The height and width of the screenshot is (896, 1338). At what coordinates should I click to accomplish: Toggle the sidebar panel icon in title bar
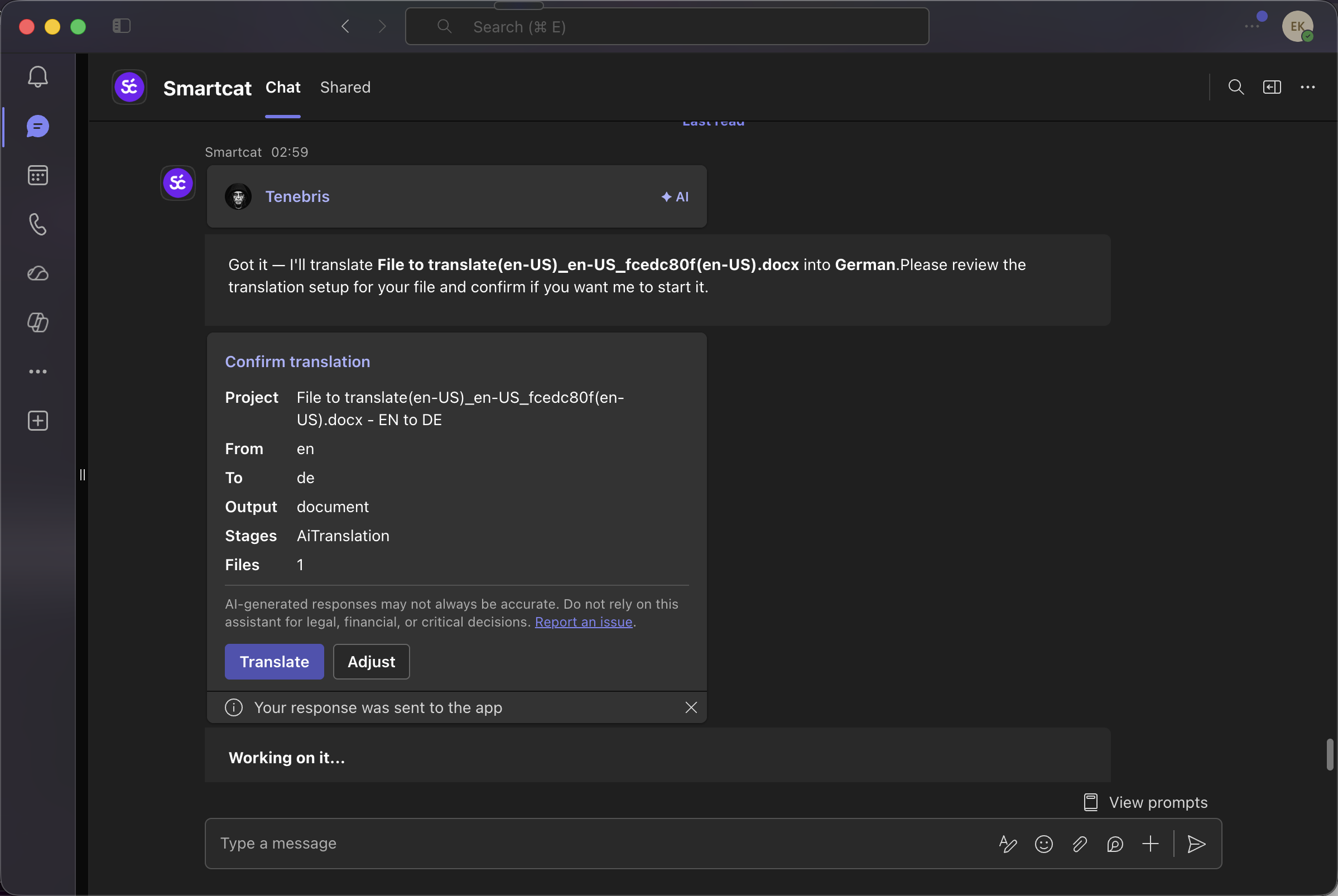(122, 26)
